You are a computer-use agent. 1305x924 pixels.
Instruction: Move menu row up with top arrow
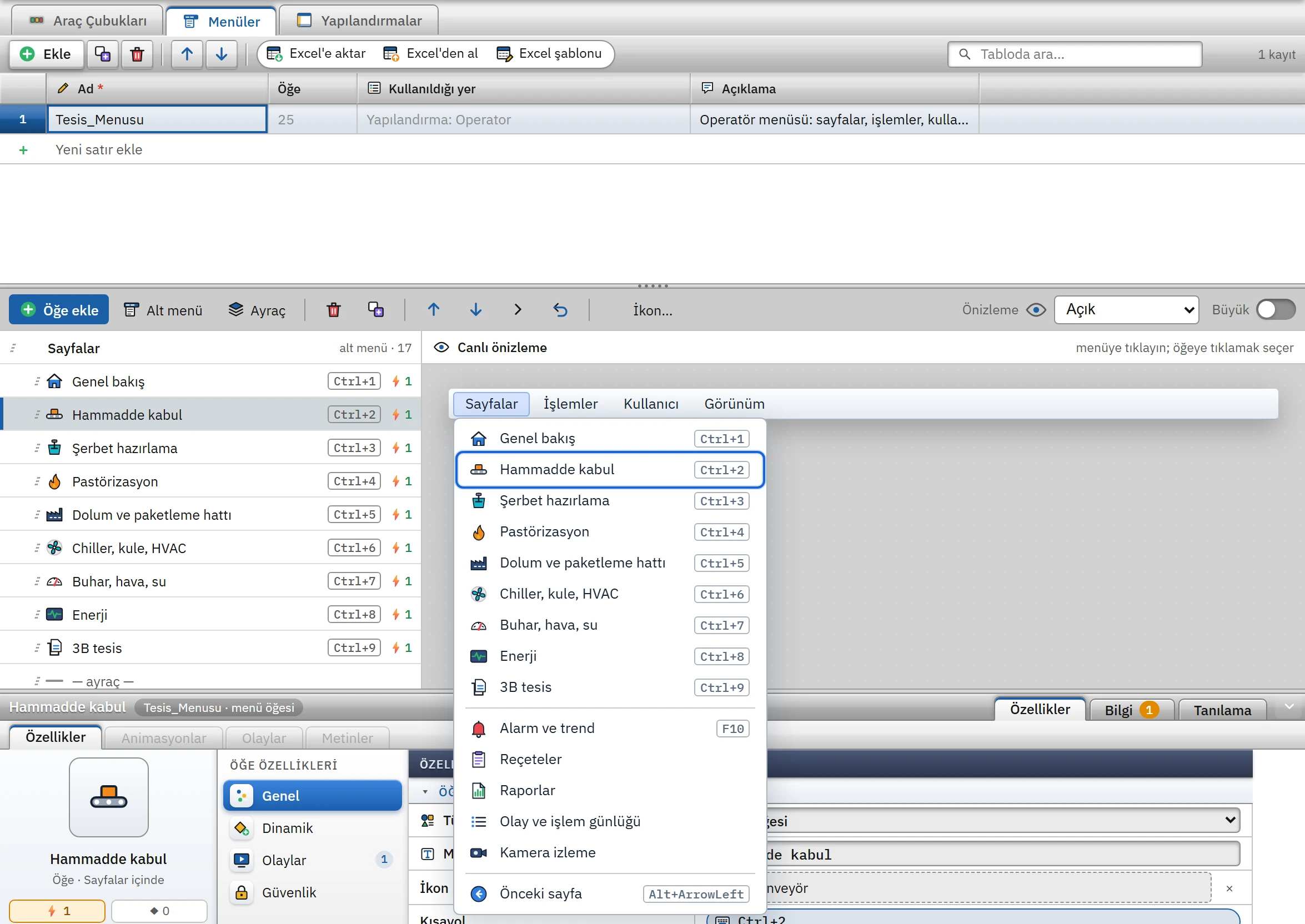(x=187, y=54)
